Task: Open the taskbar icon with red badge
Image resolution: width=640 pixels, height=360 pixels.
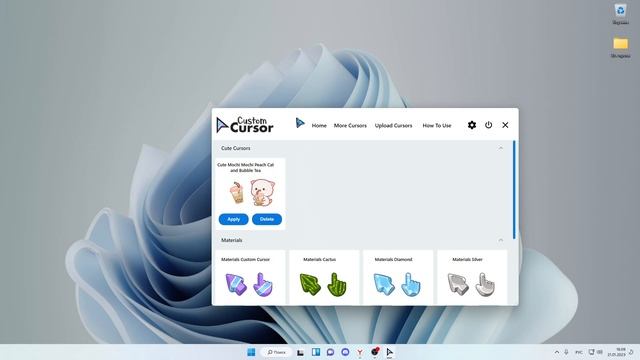Action: [375, 352]
